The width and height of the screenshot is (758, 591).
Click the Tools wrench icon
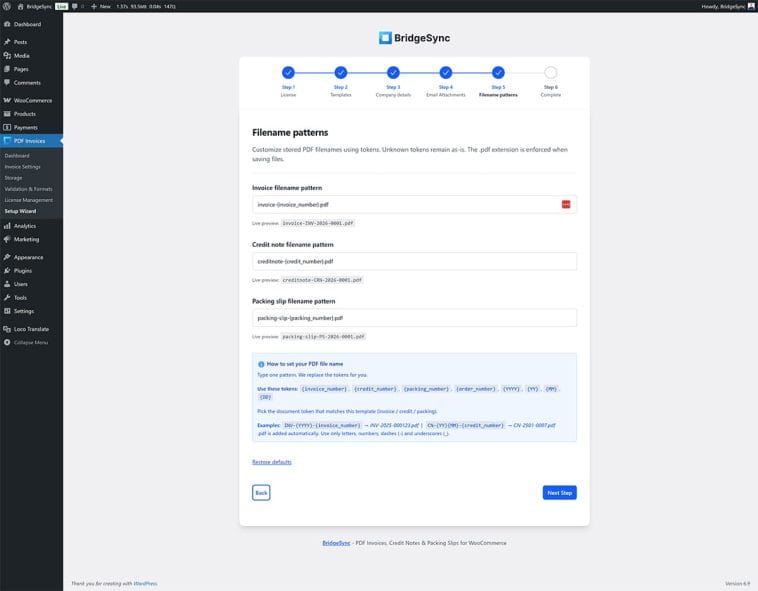[7, 298]
